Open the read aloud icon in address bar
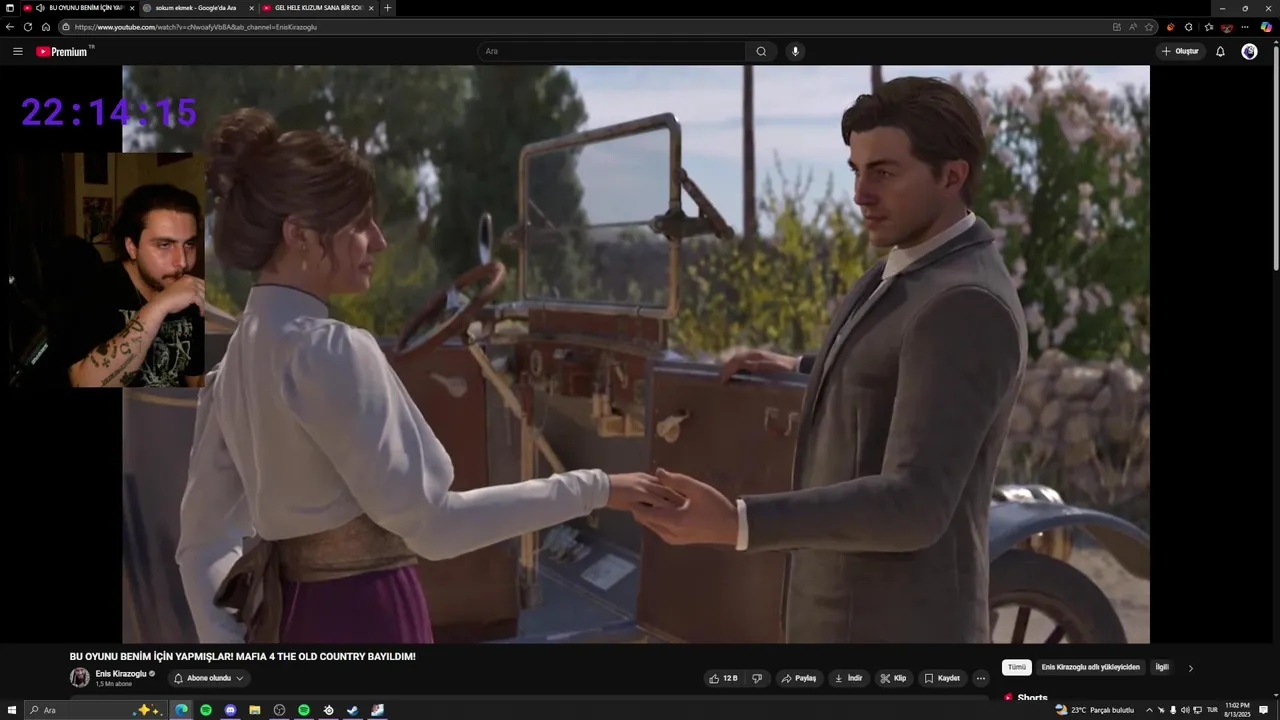Image resolution: width=1280 pixels, height=720 pixels. click(1133, 27)
